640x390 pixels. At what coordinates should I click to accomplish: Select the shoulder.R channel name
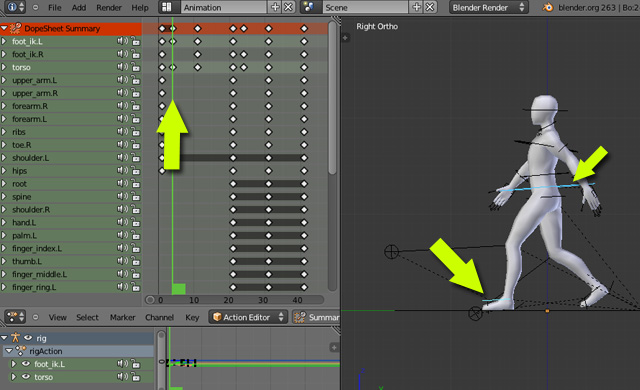point(31,210)
